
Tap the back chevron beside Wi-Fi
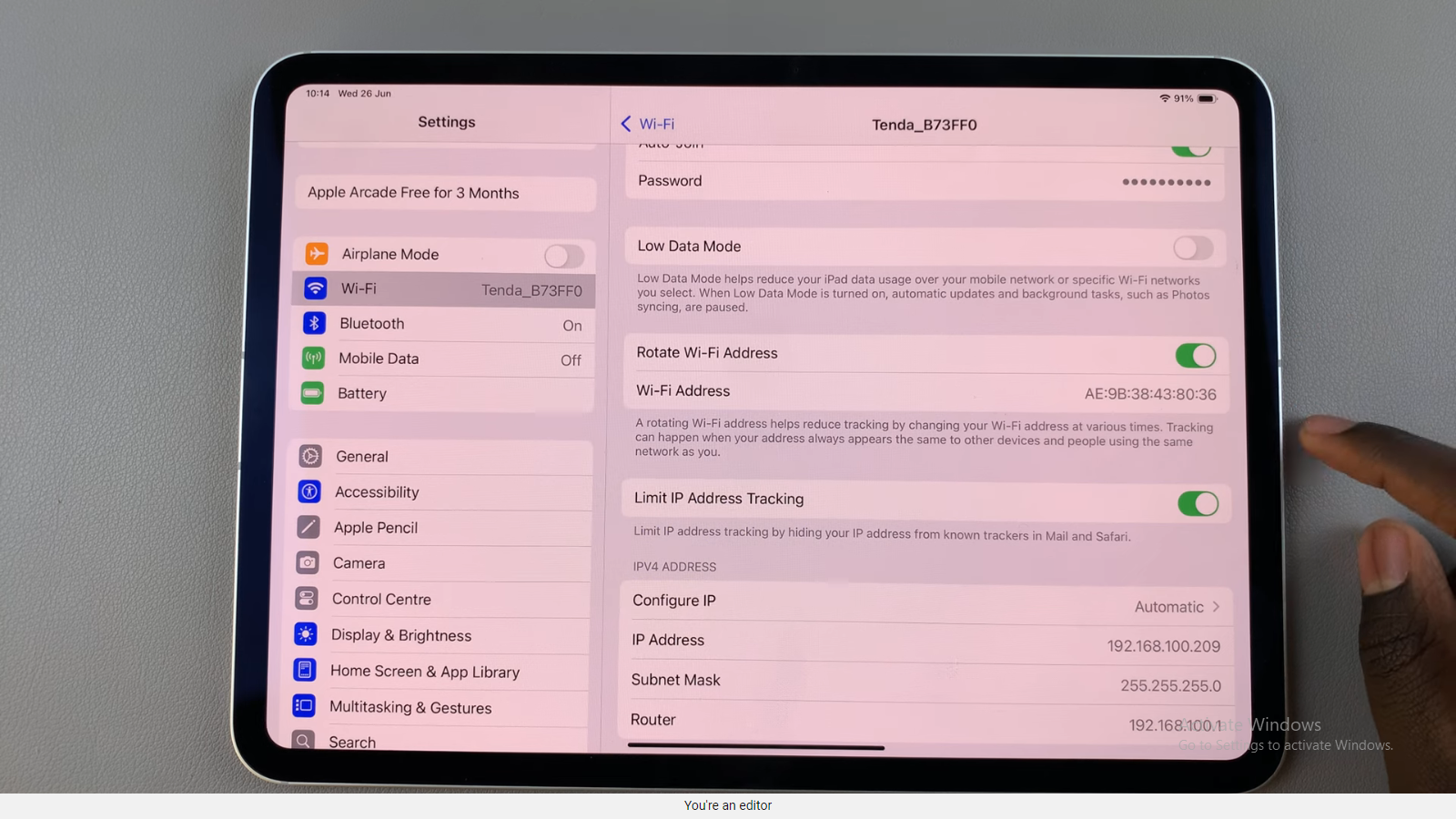[626, 124]
